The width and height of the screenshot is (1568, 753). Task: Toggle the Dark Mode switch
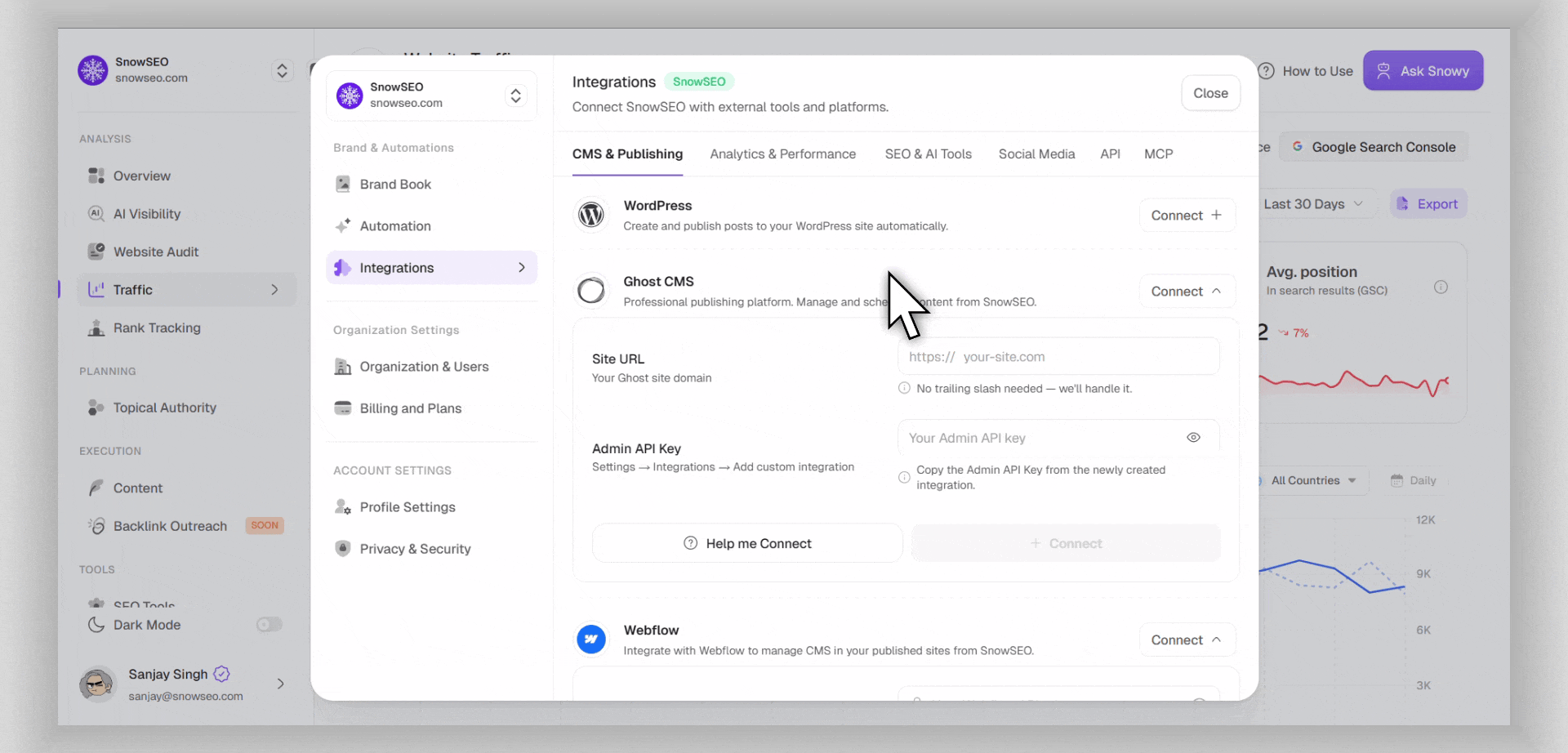[269, 625]
